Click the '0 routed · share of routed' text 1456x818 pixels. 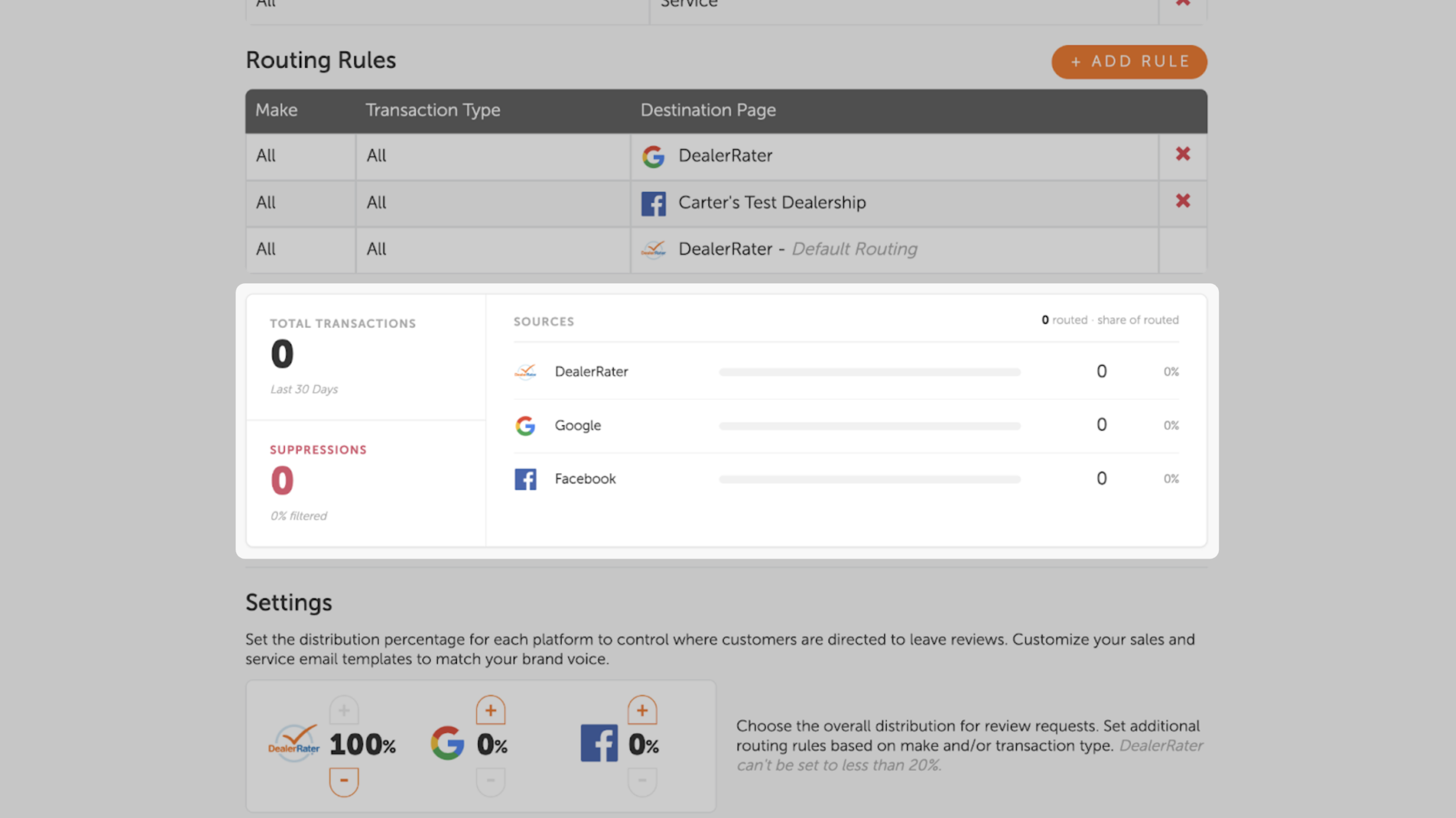(1110, 320)
